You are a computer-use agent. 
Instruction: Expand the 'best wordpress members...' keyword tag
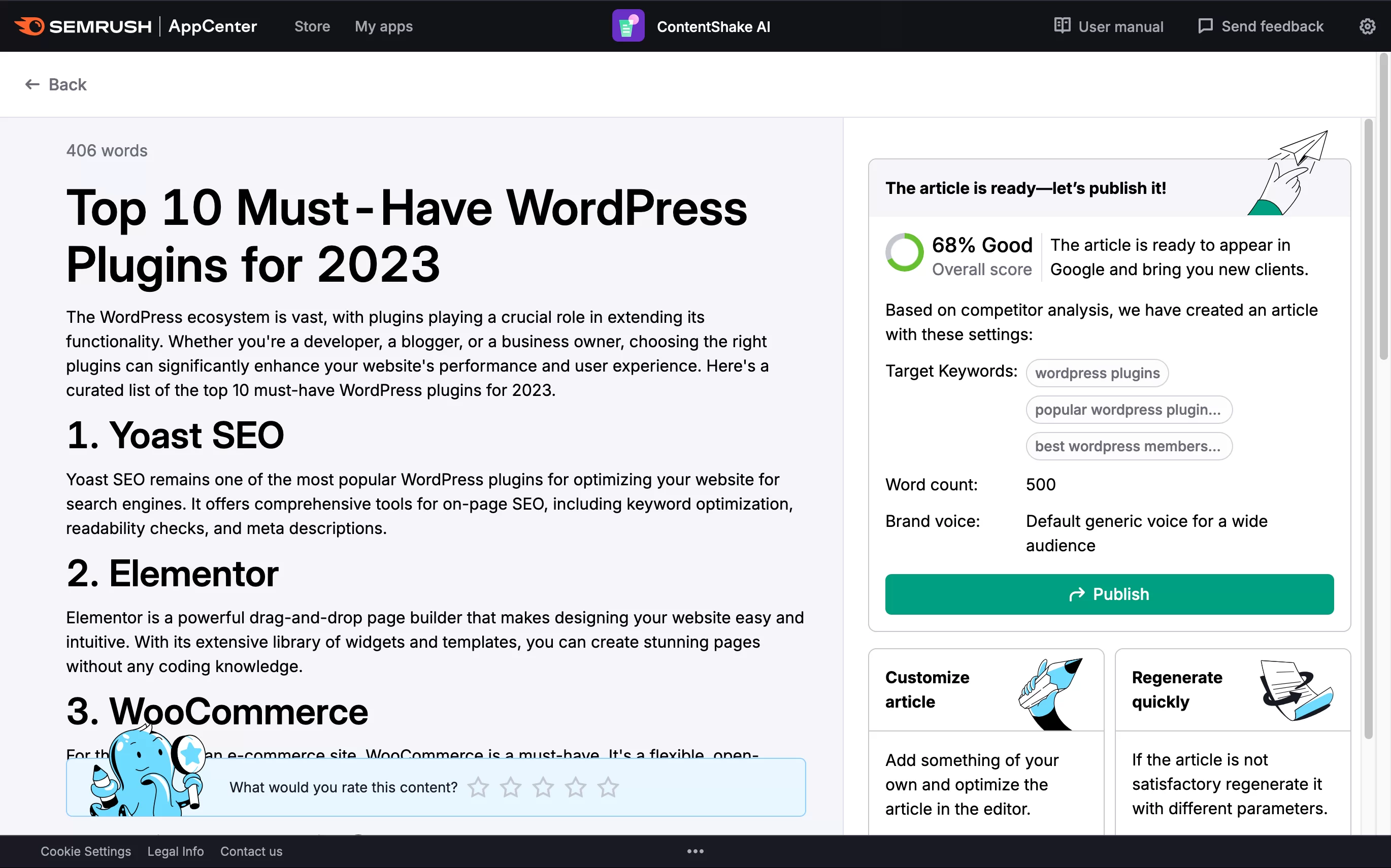coord(1128,446)
